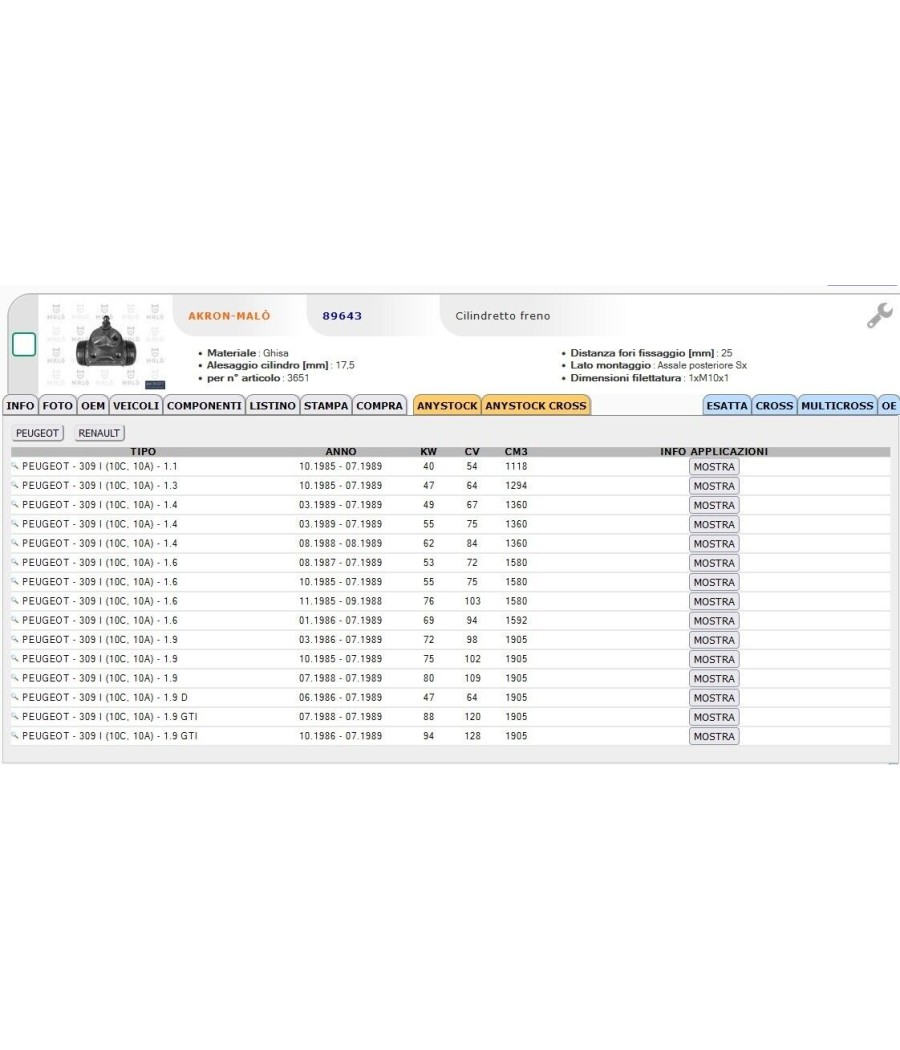Show applications for 1.4 49 kW row
This screenshot has width=900, height=1050.
[x=714, y=506]
